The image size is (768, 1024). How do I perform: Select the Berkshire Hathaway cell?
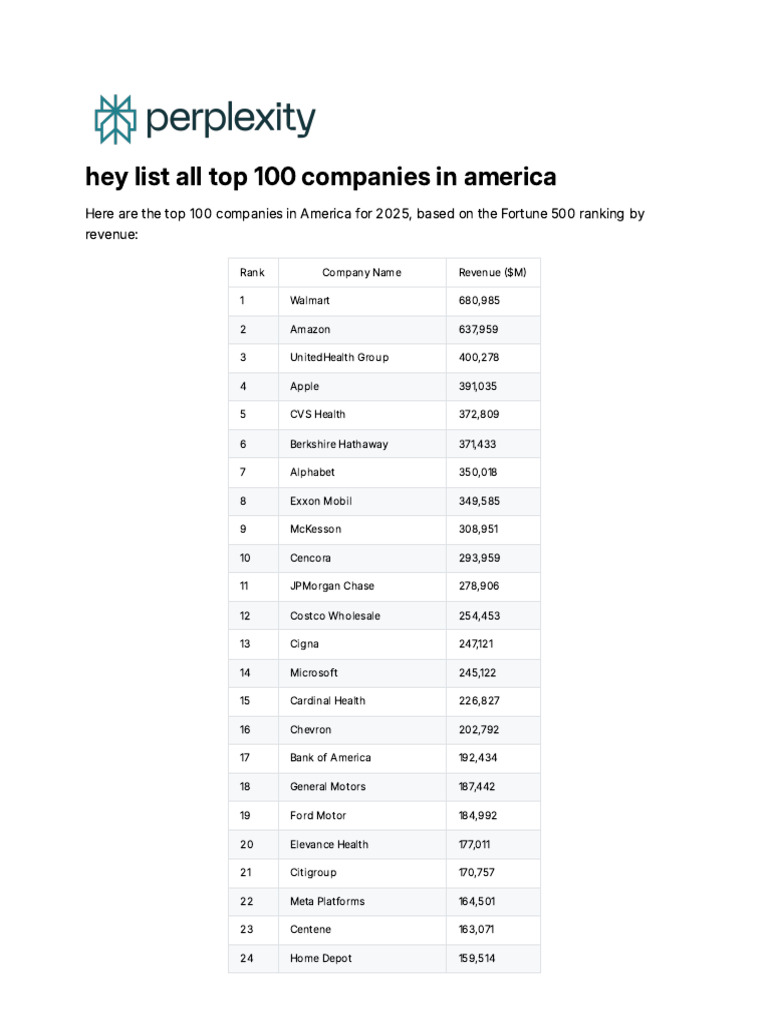pyautogui.click(x=339, y=443)
